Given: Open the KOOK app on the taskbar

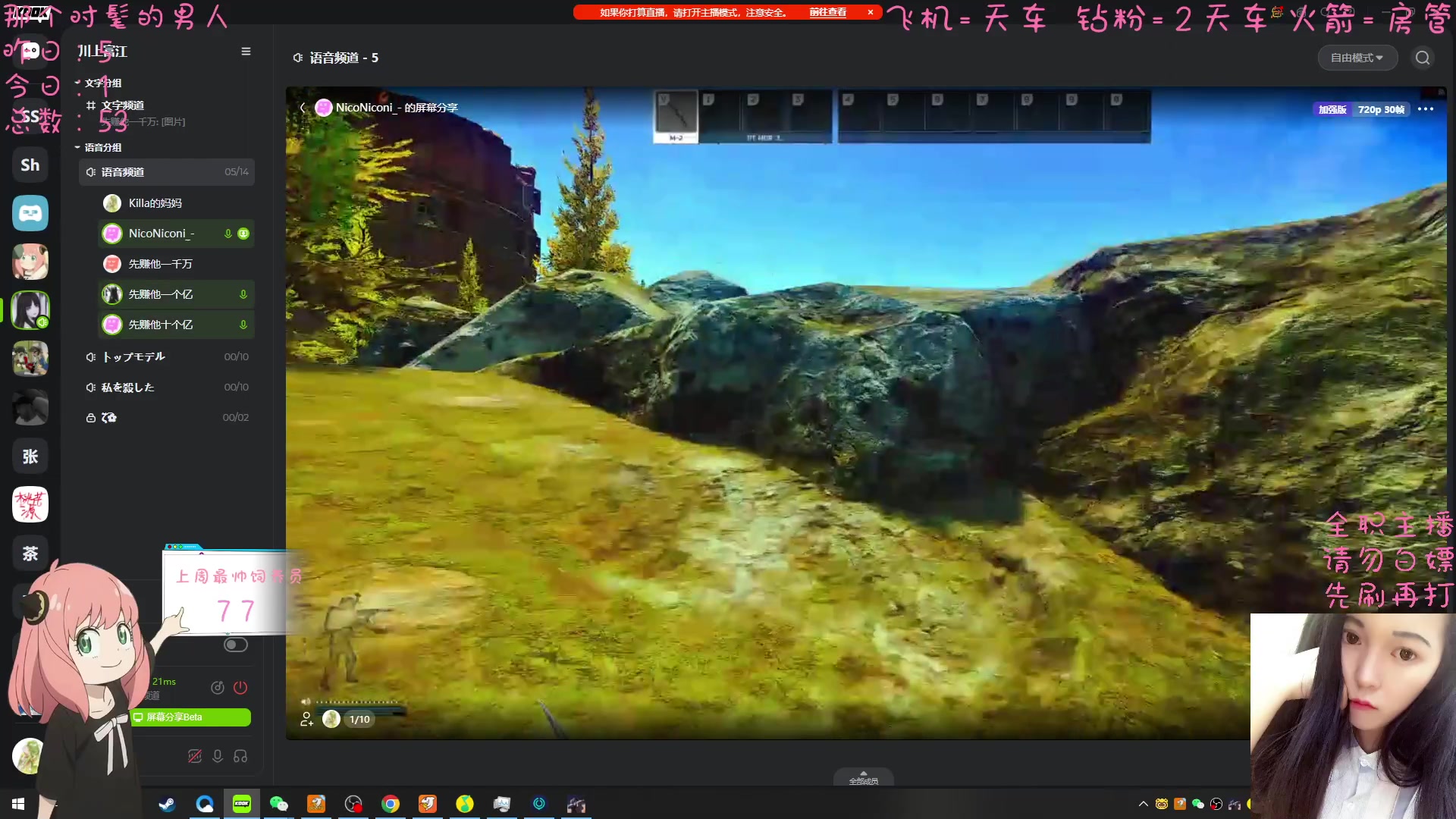Looking at the screenshot, I should click(x=242, y=804).
